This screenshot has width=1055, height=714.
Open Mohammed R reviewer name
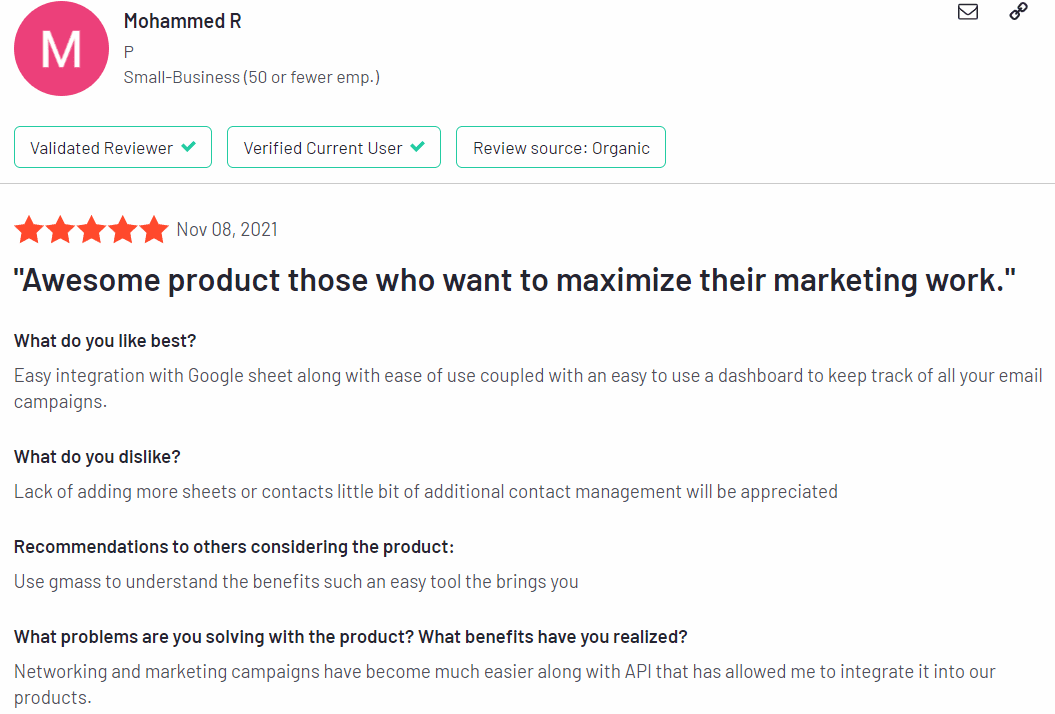pos(182,22)
